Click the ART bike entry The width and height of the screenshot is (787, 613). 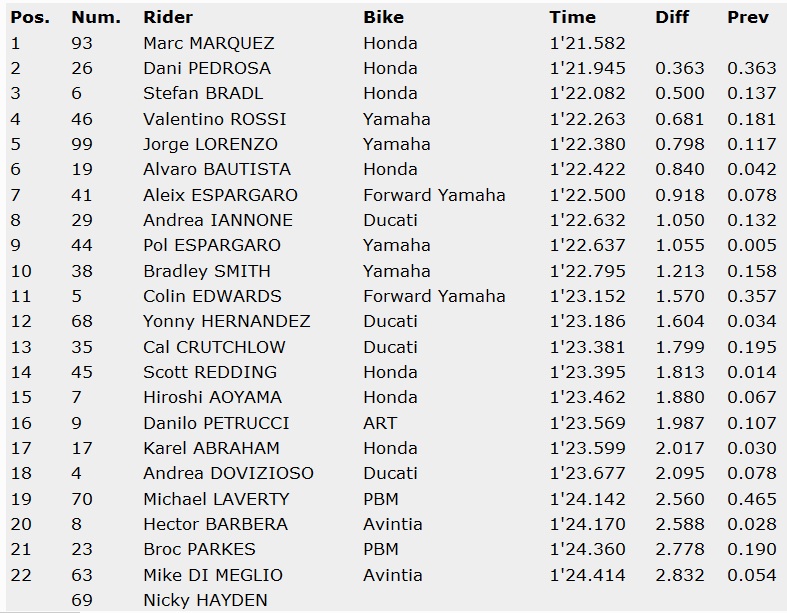tap(380, 423)
